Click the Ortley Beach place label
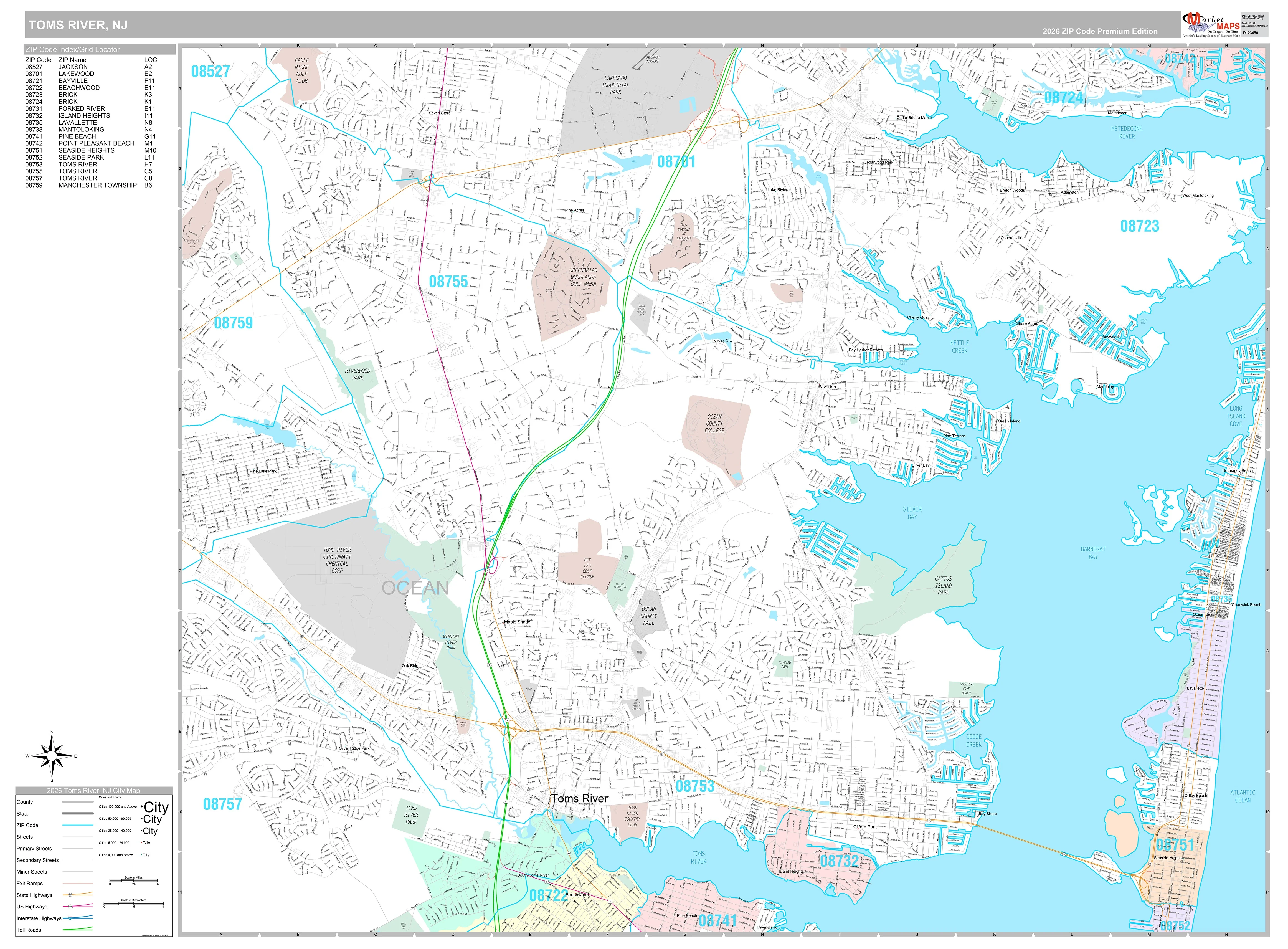 pos(1196,796)
